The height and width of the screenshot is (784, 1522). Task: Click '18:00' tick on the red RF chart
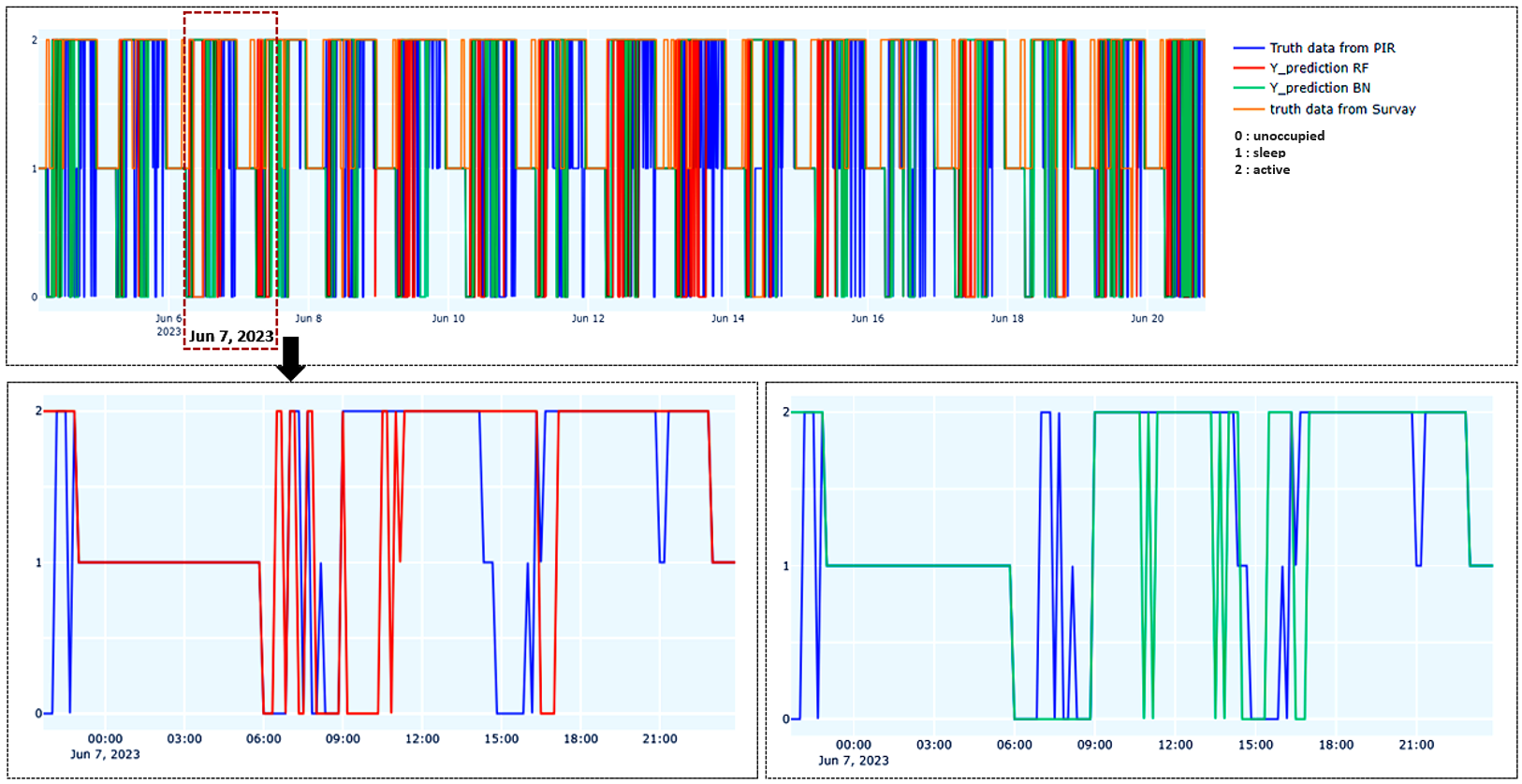(x=580, y=739)
